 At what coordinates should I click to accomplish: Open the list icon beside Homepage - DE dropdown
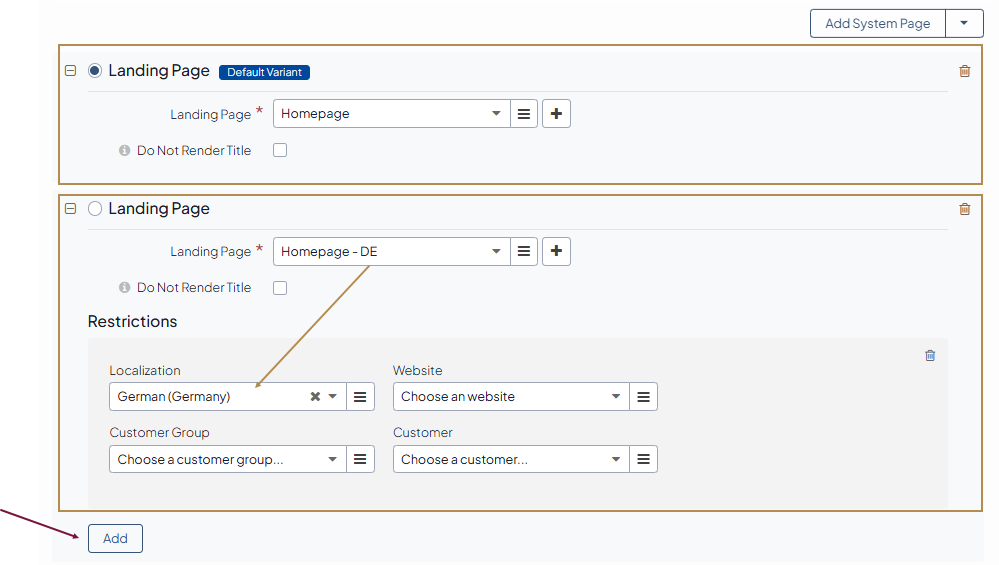pyautogui.click(x=524, y=252)
